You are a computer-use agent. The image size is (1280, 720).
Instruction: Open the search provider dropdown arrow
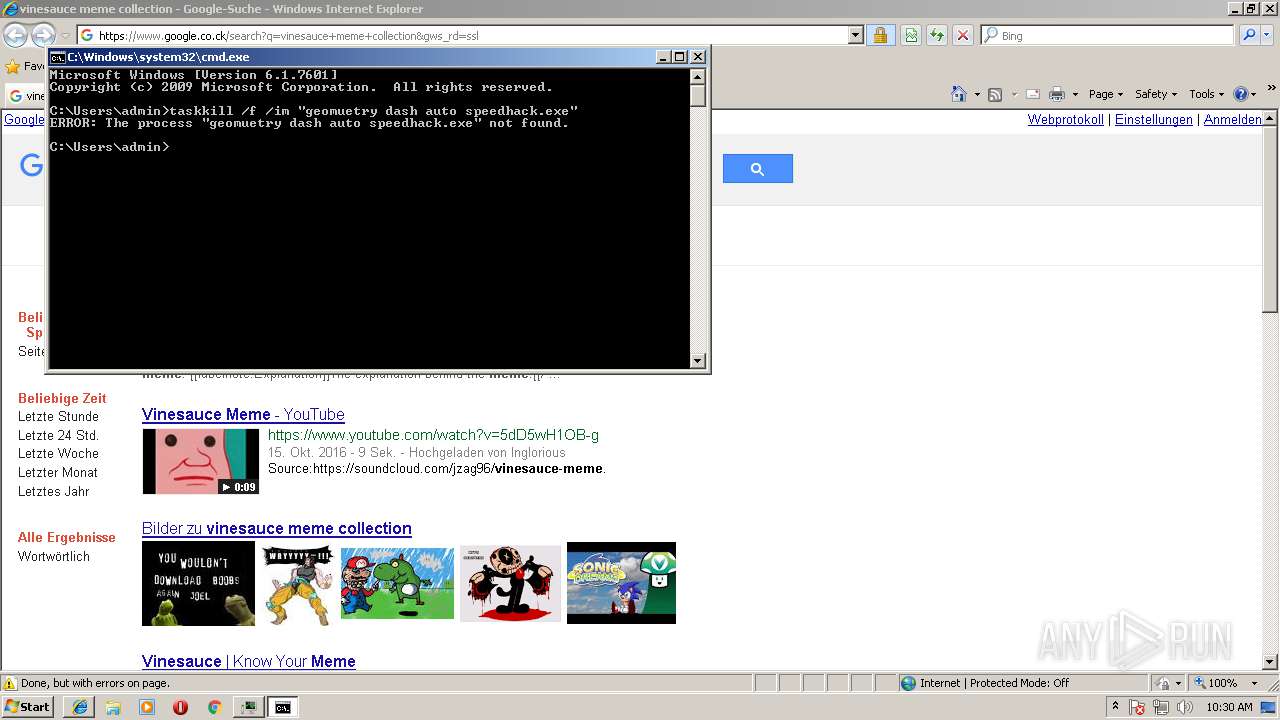click(1267, 35)
